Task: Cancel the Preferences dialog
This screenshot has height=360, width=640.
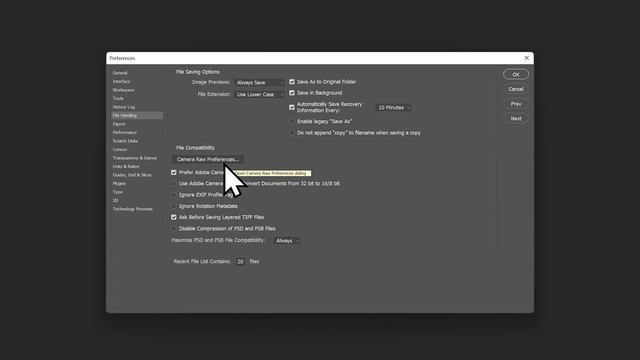Action: (x=516, y=89)
